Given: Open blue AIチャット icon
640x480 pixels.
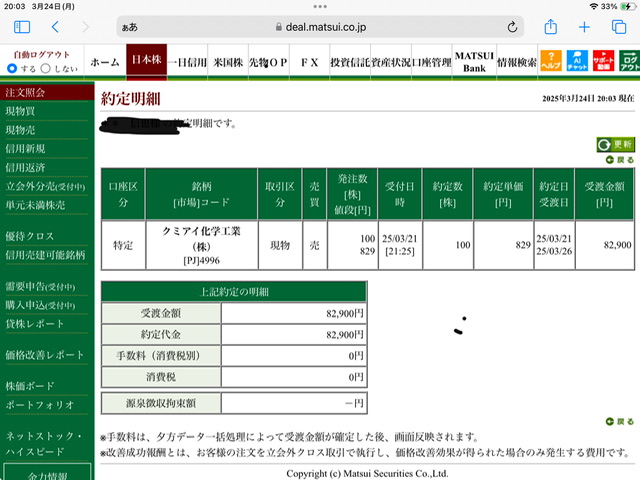Looking at the screenshot, I should [x=577, y=60].
